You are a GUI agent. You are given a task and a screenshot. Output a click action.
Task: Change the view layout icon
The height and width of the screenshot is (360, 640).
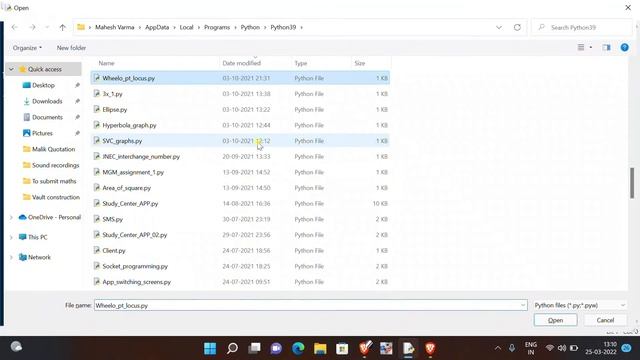581,47
